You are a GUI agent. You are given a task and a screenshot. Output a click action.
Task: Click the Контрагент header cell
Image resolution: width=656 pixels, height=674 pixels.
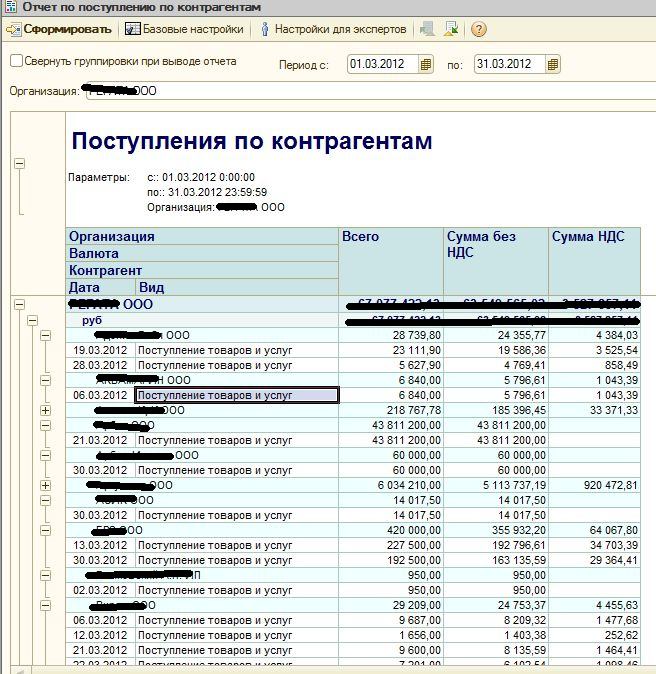point(202,270)
